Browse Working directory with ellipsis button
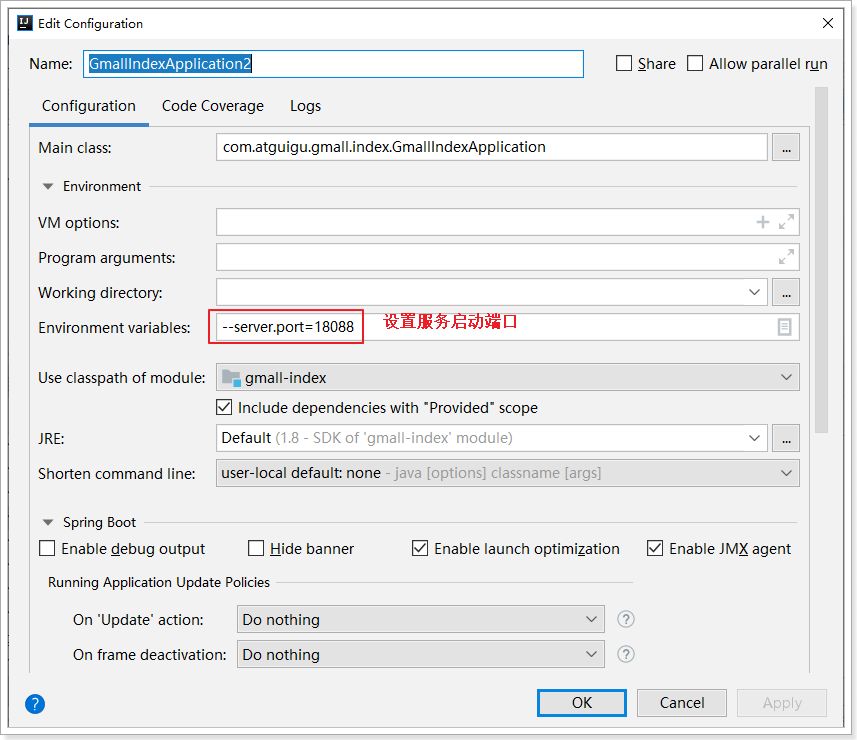The height and width of the screenshot is (740, 857). point(786,292)
